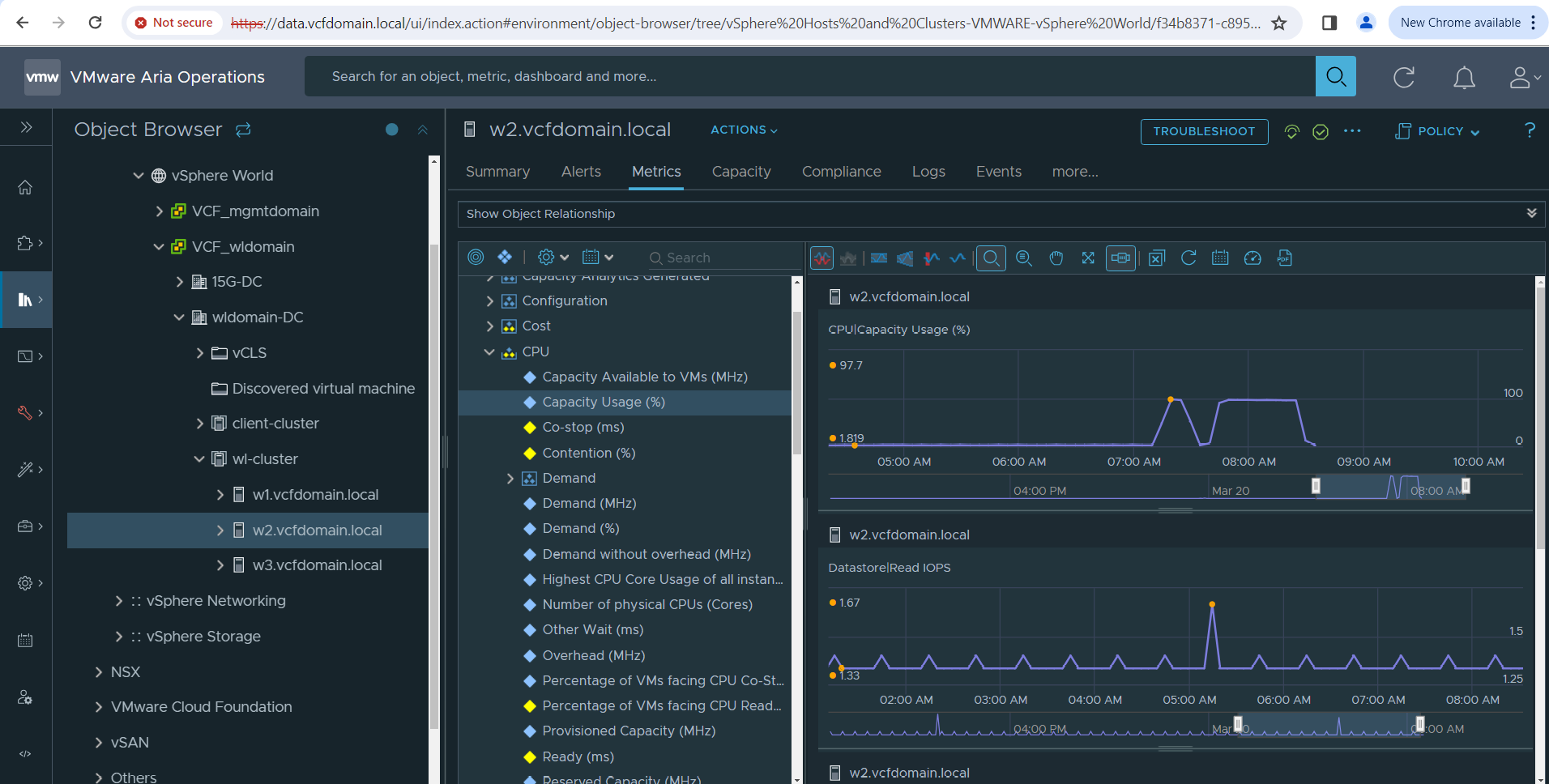Expand vSphere Networking node
The width and height of the screenshot is (1549, 784).
(119, 601)
